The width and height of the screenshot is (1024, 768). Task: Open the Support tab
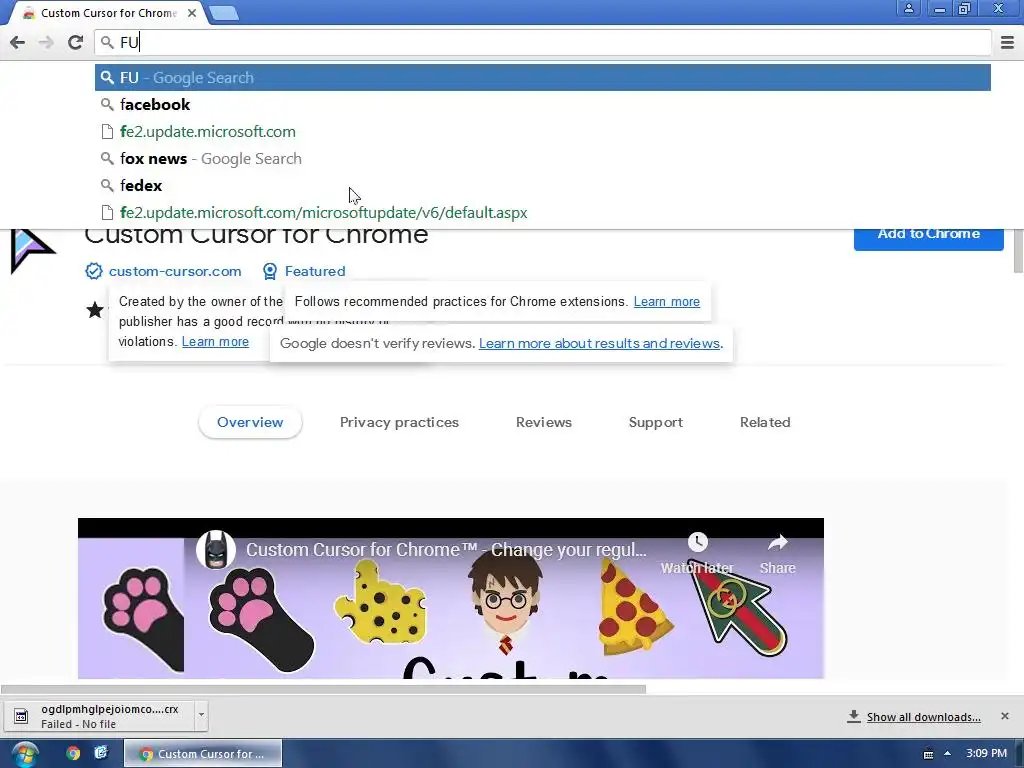[656, 423]
